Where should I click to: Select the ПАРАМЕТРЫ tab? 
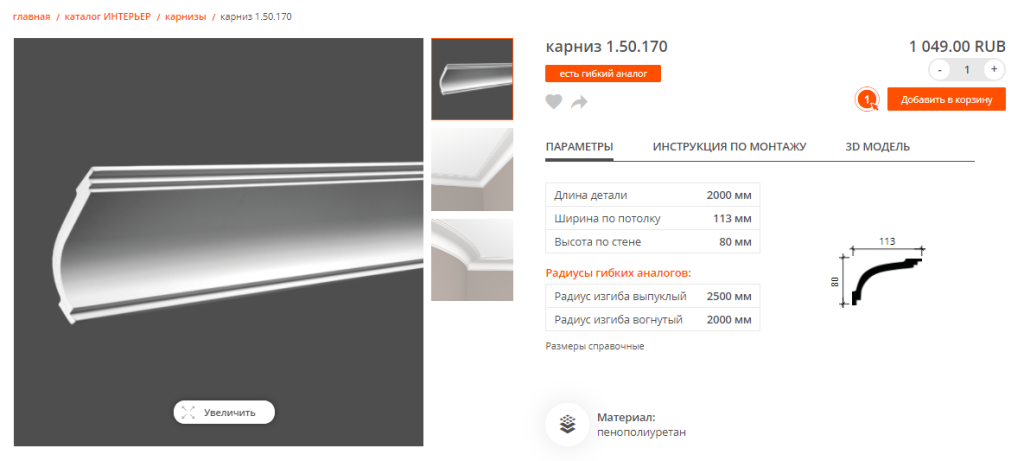pos(579,147)
